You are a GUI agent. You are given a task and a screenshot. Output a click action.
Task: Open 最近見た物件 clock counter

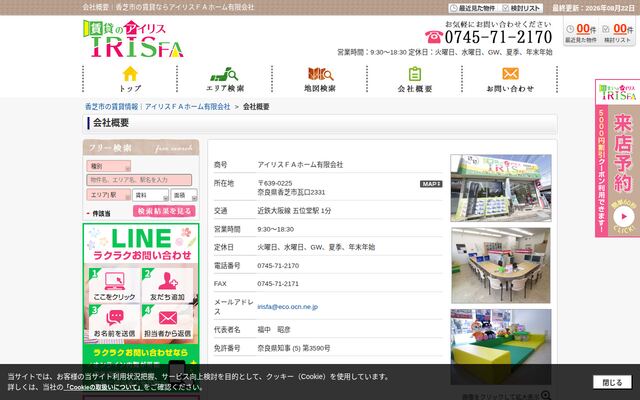(x=581, y=32)
